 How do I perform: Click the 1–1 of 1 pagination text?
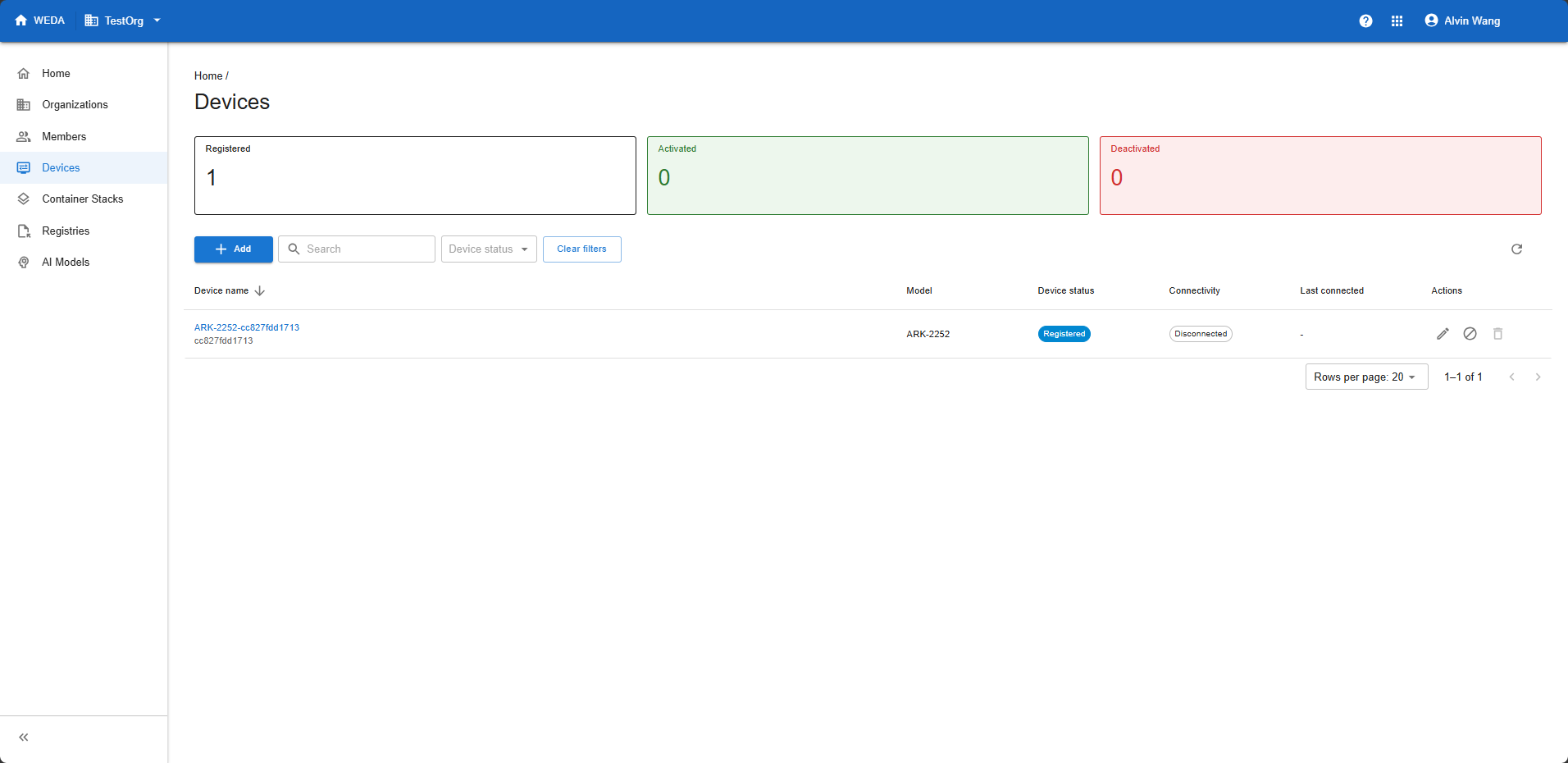pyautogui.click(x=1464, y=377)
